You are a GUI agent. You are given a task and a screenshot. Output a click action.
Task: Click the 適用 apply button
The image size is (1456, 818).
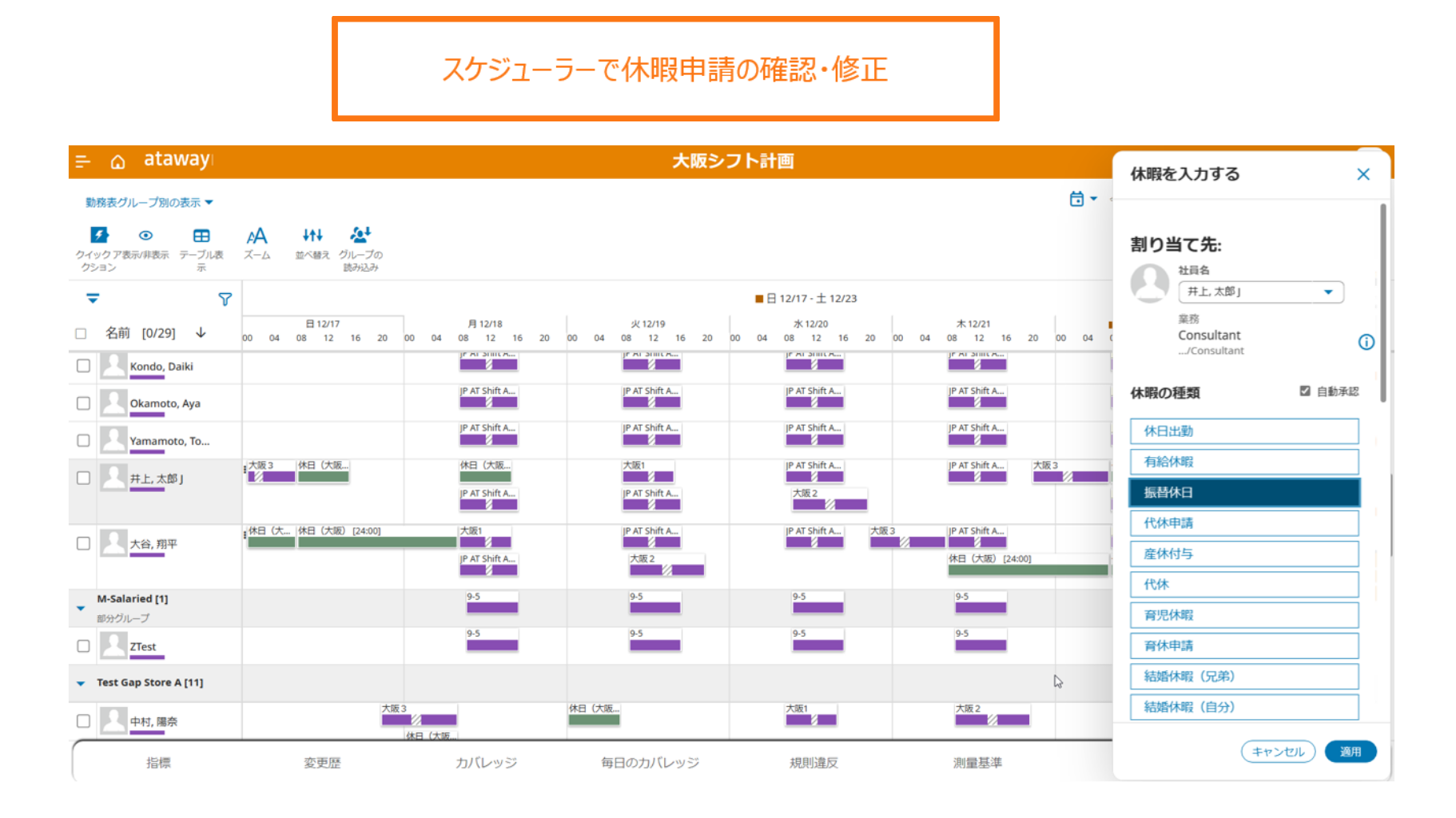[1350, 752]
